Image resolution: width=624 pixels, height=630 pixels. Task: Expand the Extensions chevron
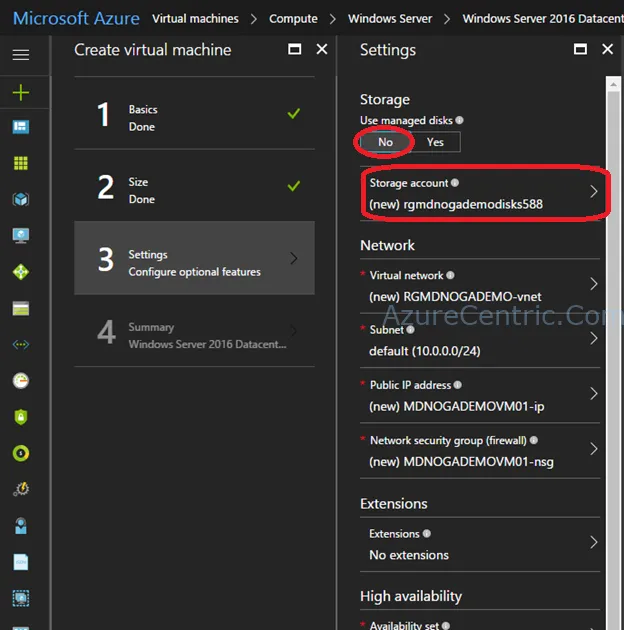click(594, 542)
